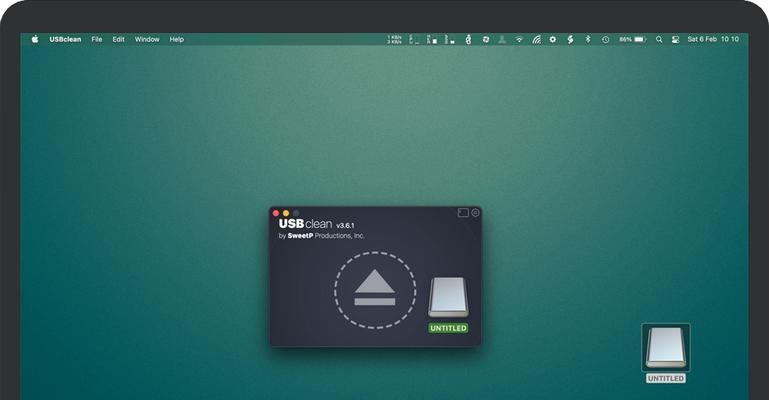Click the gear icon in the menu bar
The width and height of the screenshot is (769, 400).
tap(553, 39)
